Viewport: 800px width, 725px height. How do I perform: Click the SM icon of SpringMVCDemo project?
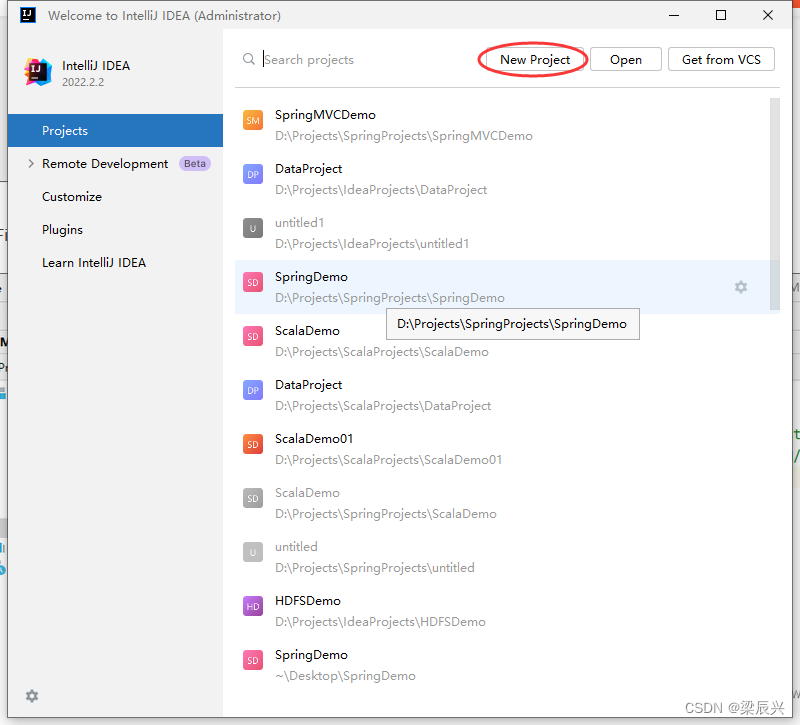click(253, 120)
